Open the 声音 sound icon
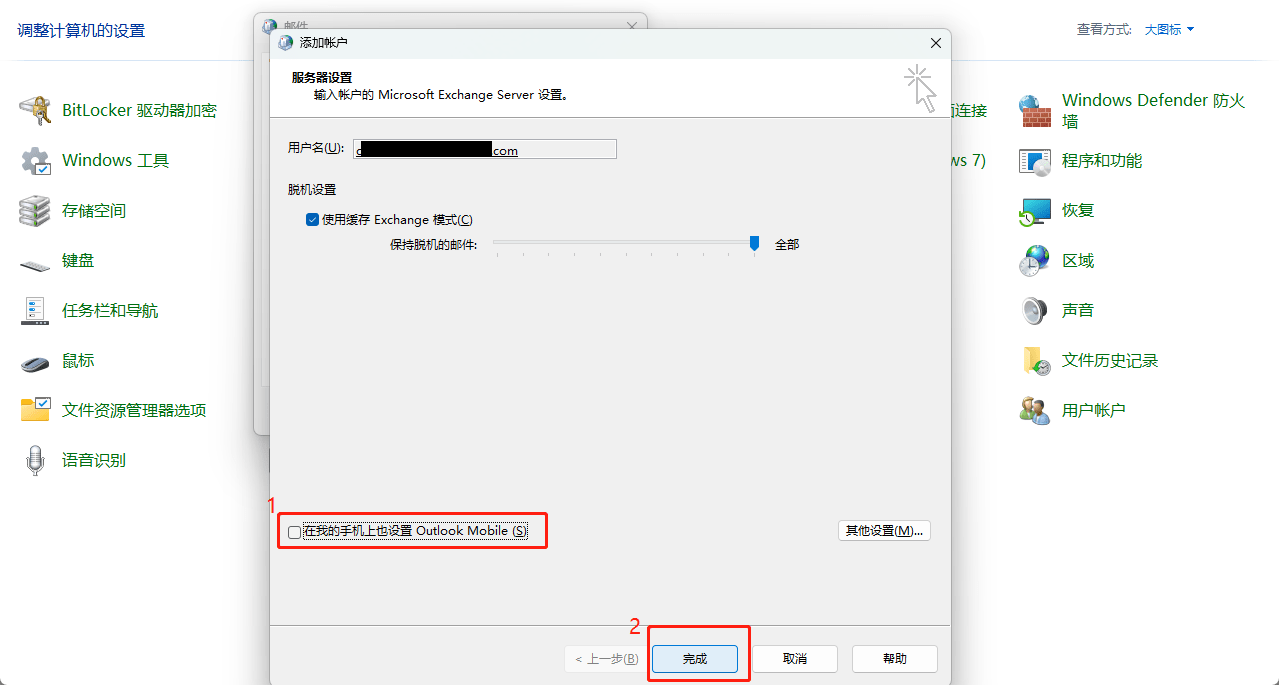The height and width of the screenshot is (685, 1279). [1035, 311]
